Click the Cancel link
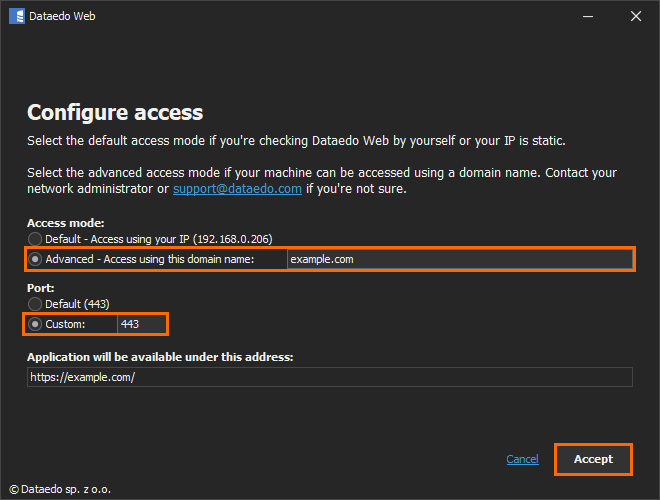The image size is (660, 500). pos(522,459)
